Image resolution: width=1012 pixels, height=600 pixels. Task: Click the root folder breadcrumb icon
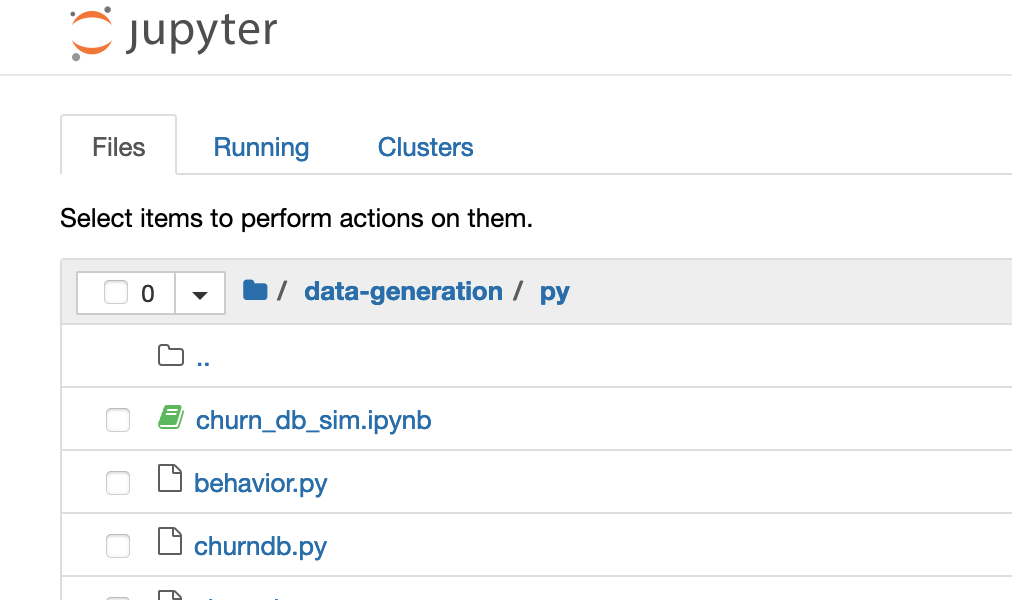[x=255, y=290]
